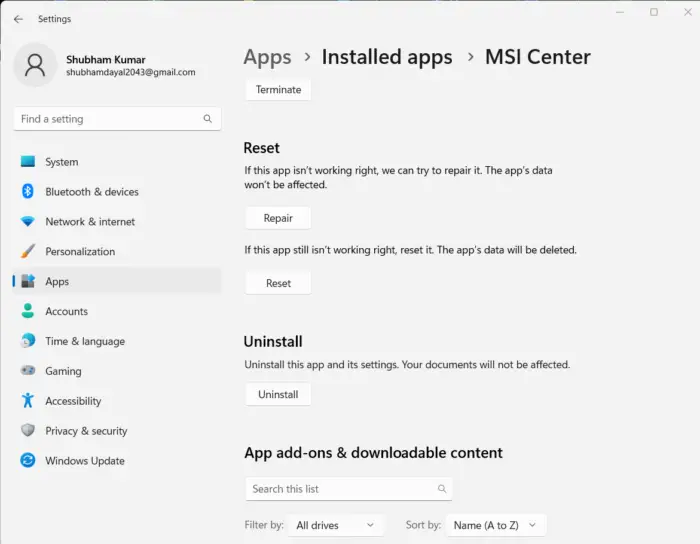Click the Windows Update sync icon

28,460
